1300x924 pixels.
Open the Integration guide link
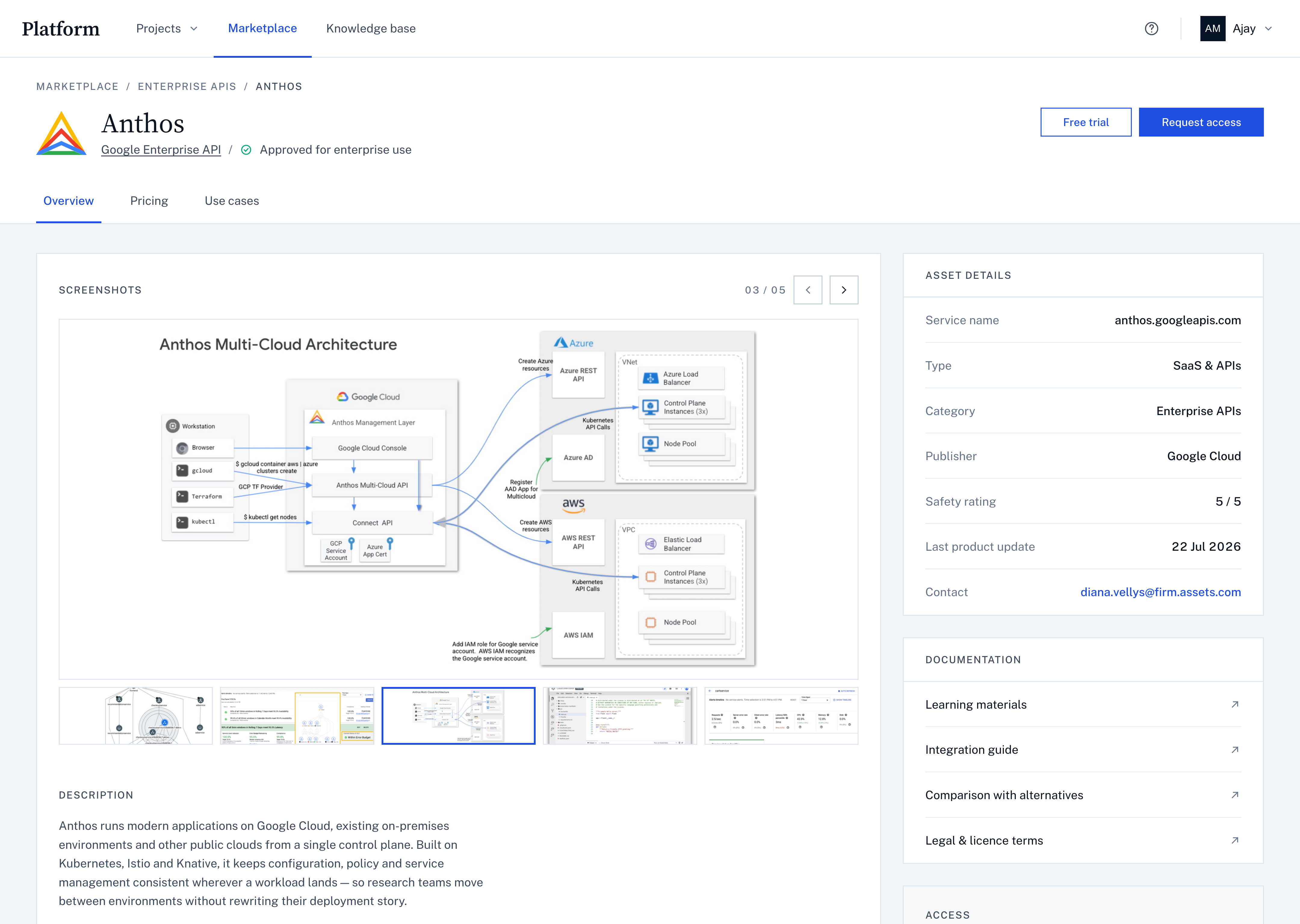pos(971,750)
